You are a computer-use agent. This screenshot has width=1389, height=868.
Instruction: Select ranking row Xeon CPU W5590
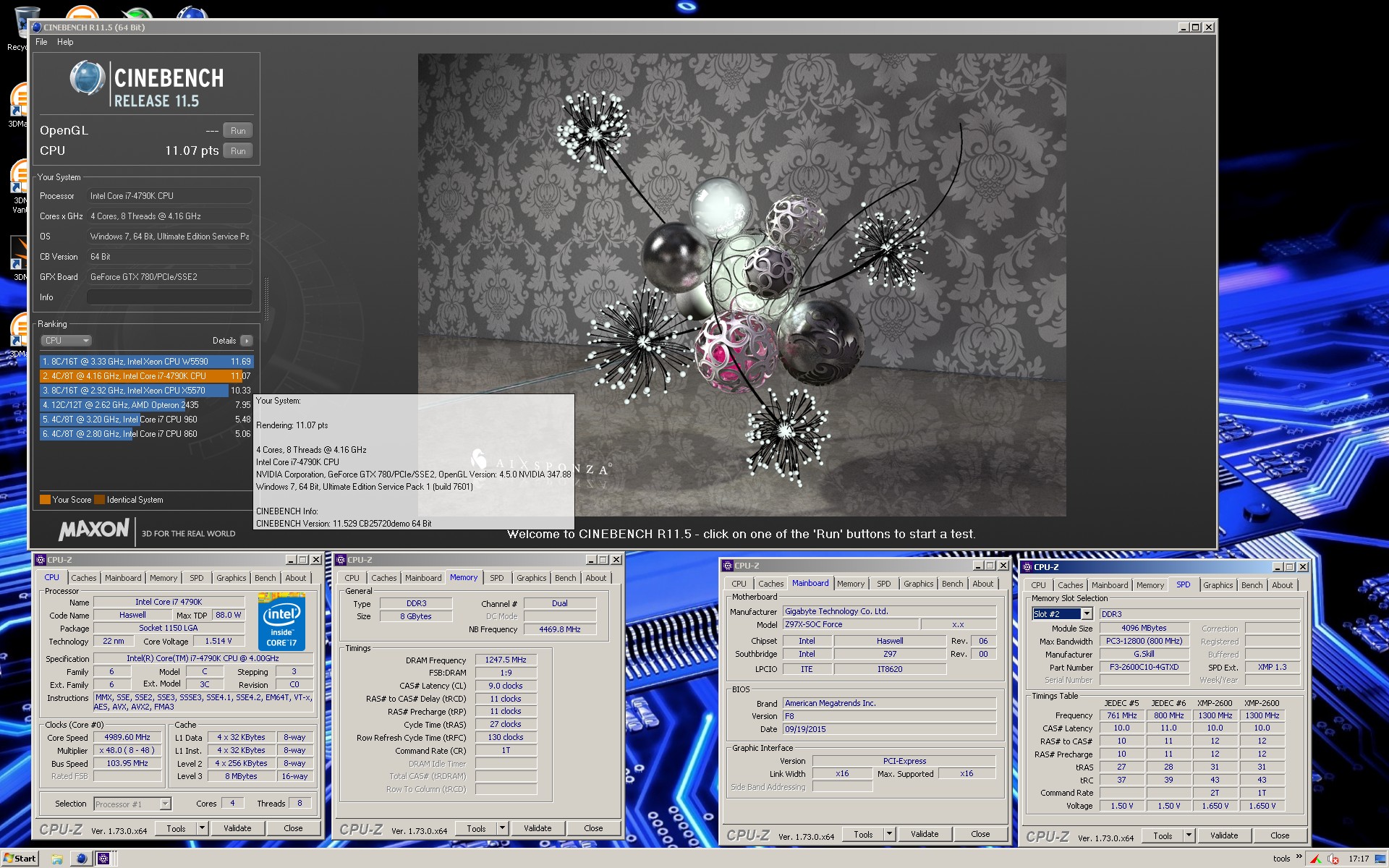146,362
